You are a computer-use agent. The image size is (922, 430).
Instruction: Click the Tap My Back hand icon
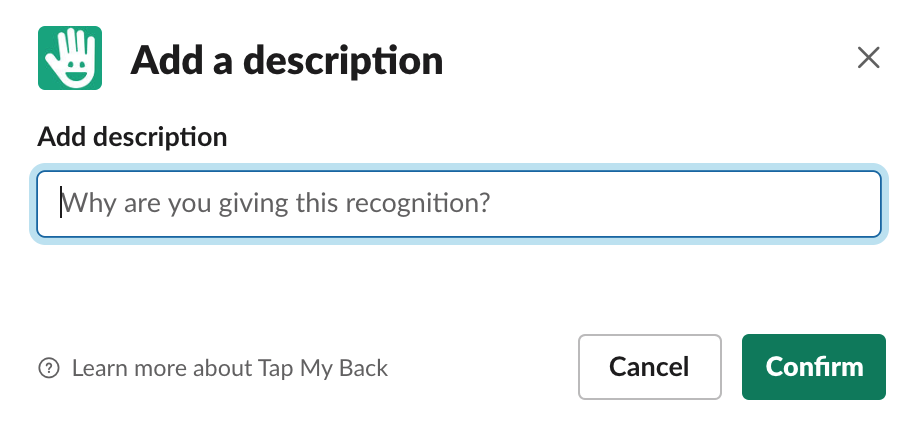70,58
